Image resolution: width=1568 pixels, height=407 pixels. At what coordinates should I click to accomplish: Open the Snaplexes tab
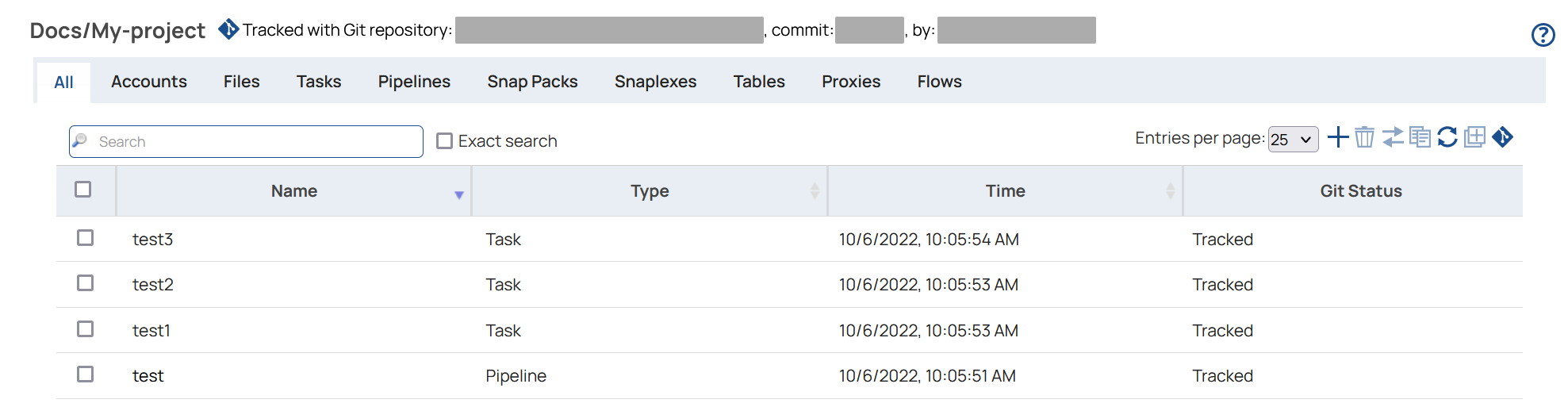pos(655,82)
